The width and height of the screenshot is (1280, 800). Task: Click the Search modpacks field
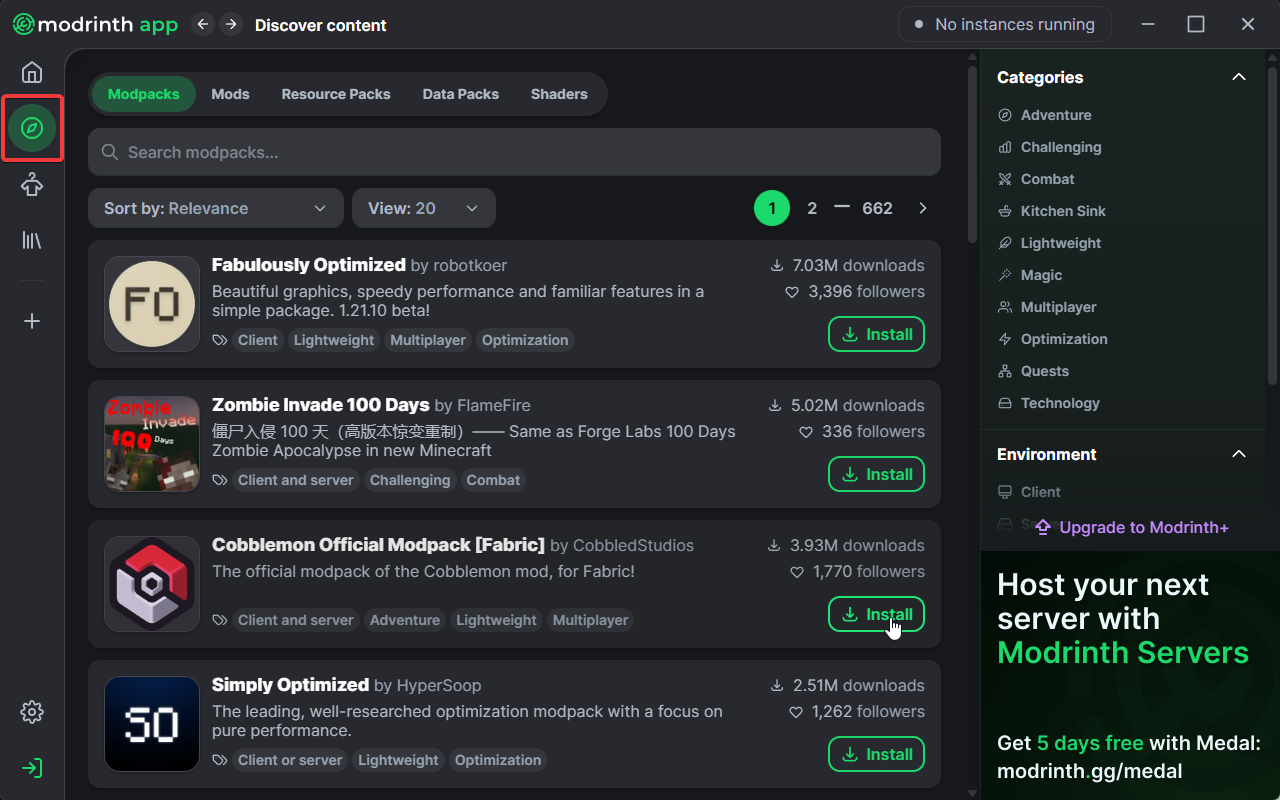514,152
